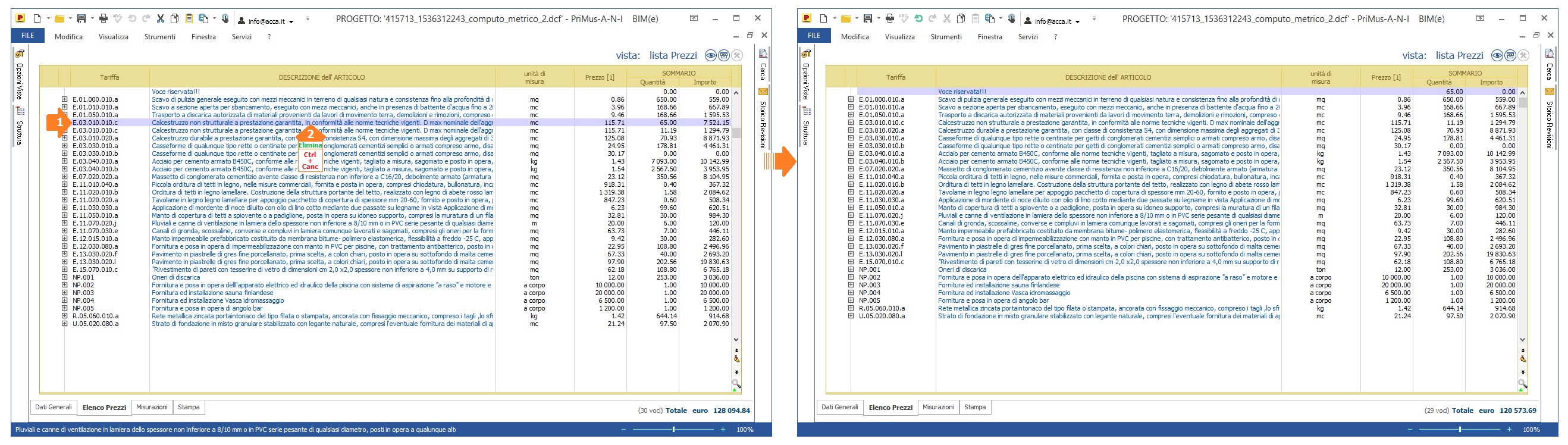Click magnifier search icon in left window list
This screenshot has height=445, width=1568.
tap(736, 384)
